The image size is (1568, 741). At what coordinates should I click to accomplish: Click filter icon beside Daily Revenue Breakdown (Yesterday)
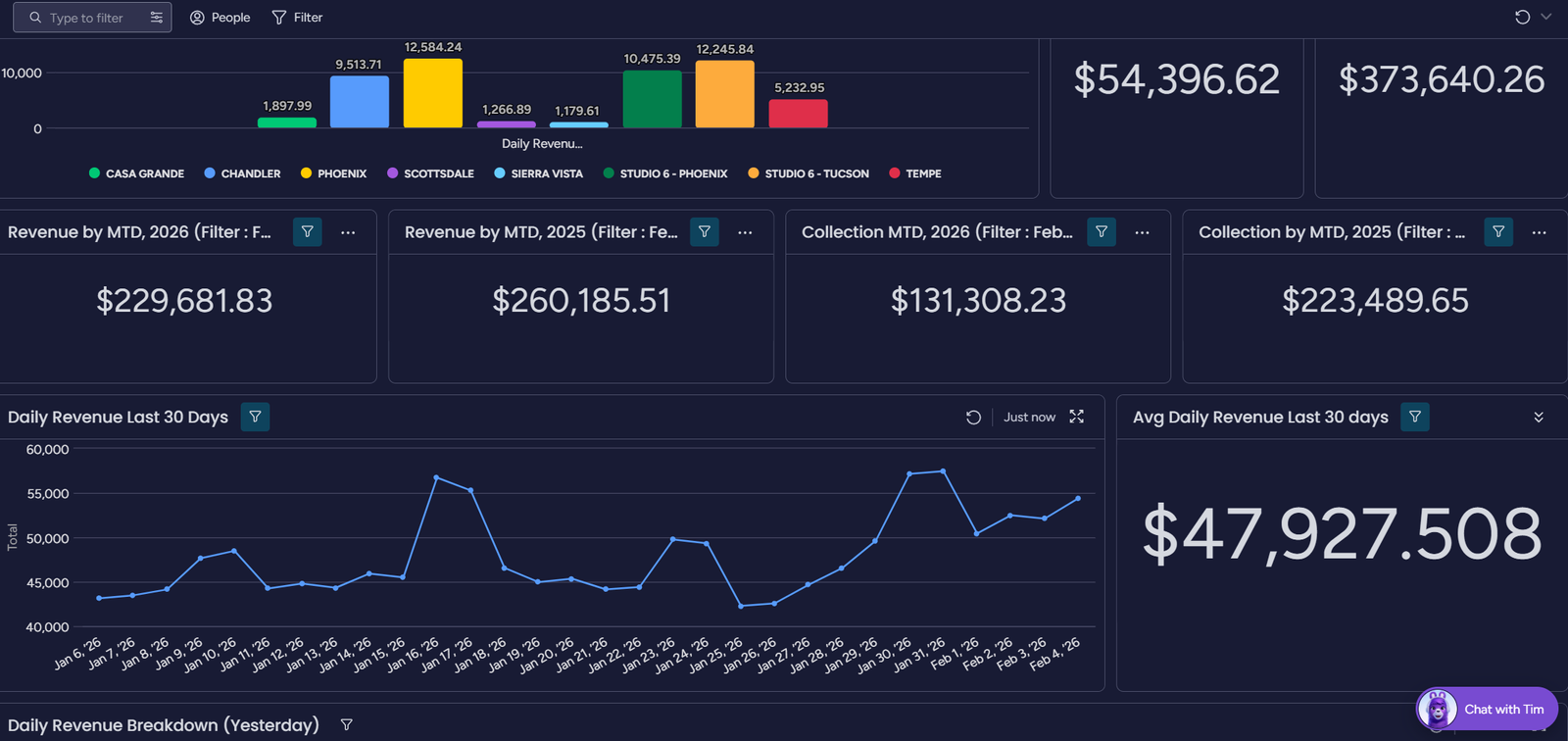[346, 725]
